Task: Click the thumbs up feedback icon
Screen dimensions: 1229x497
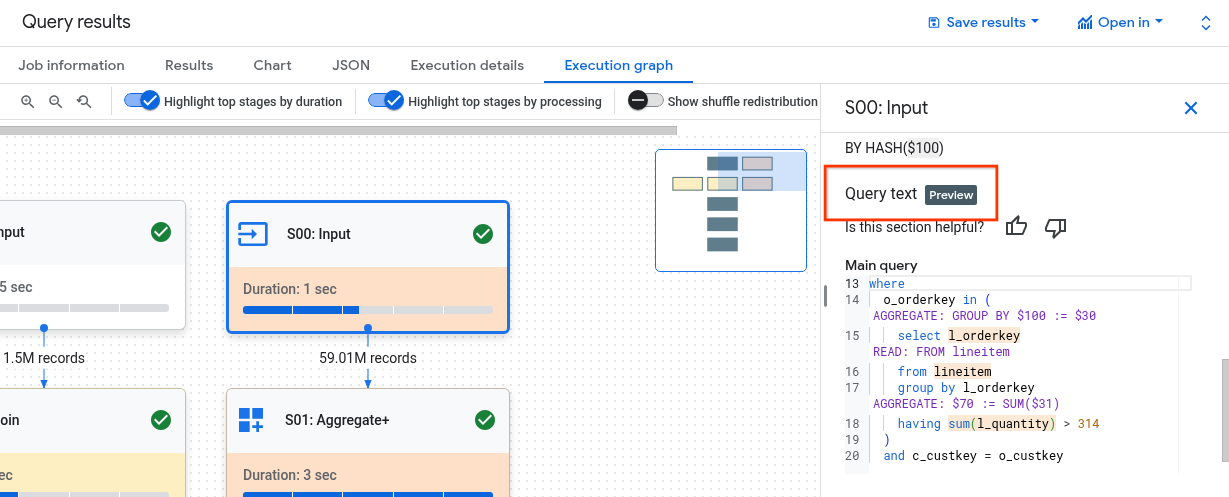Action: tap(1017, 227)
